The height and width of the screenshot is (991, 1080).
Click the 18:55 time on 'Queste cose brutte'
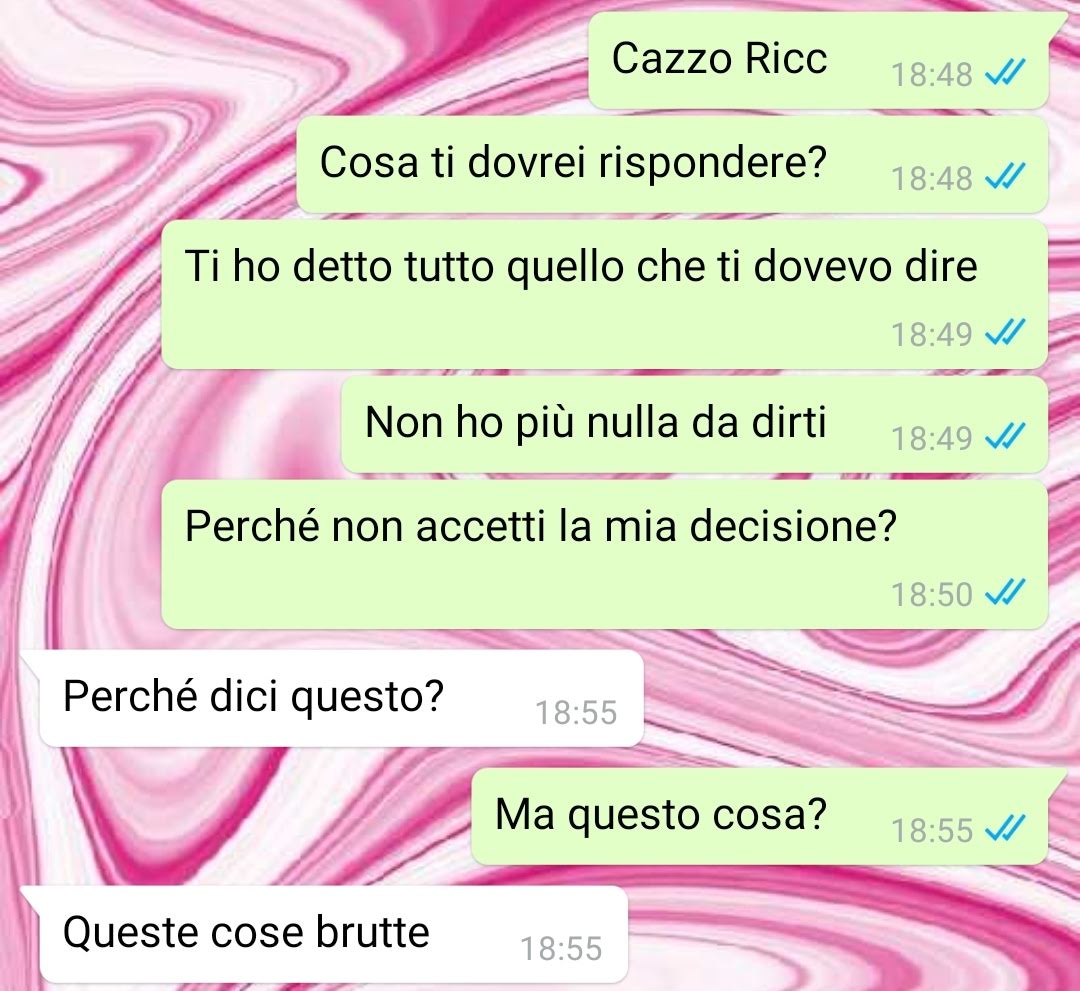click(561, 949)
